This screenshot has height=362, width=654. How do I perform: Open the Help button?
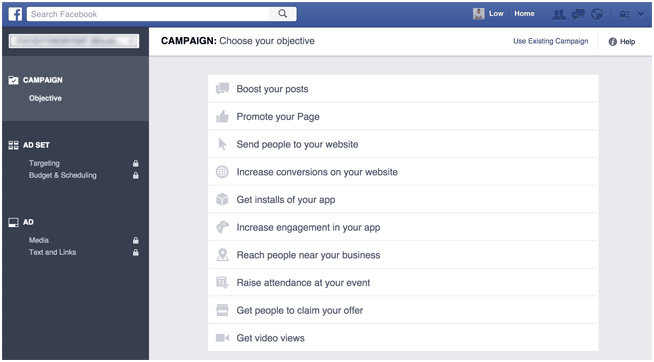click(621, 41)
